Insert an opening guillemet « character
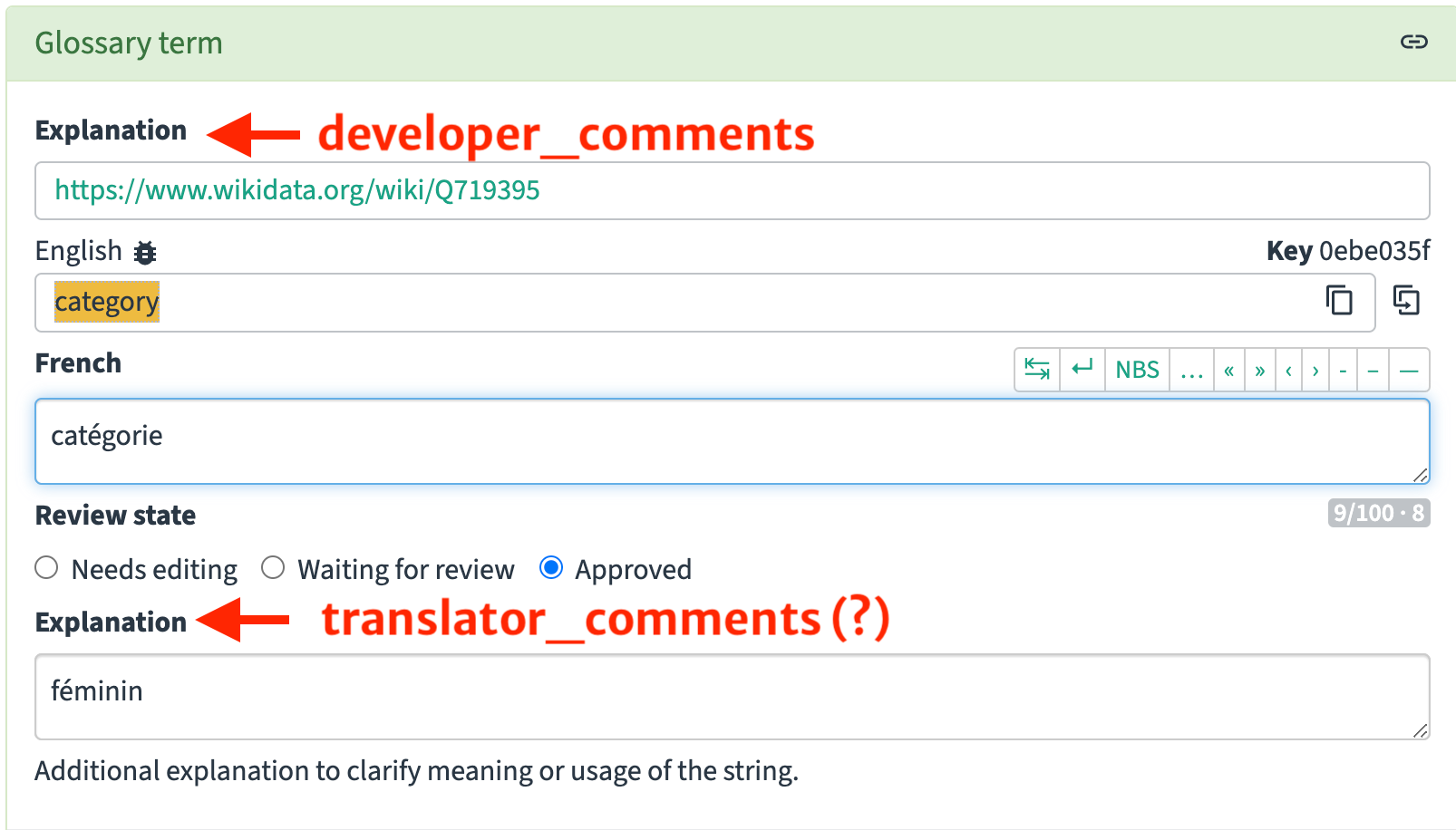Image resolution: width=1456 pixels, height=830 pixels. 1228,370
